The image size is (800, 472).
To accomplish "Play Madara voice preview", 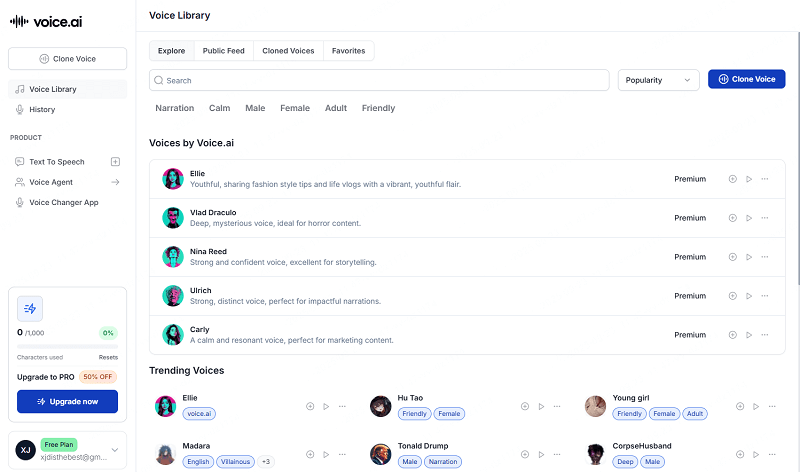I will (326, 455).
